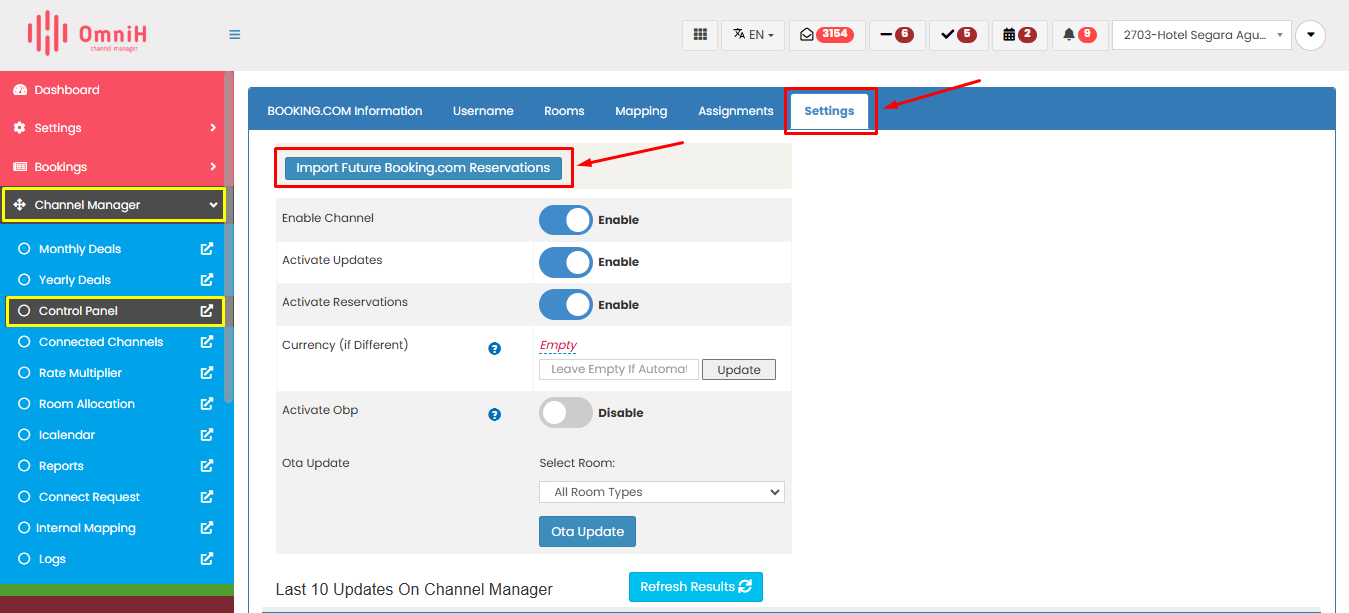Select Connected Channels in sidebar

(101, 342)
